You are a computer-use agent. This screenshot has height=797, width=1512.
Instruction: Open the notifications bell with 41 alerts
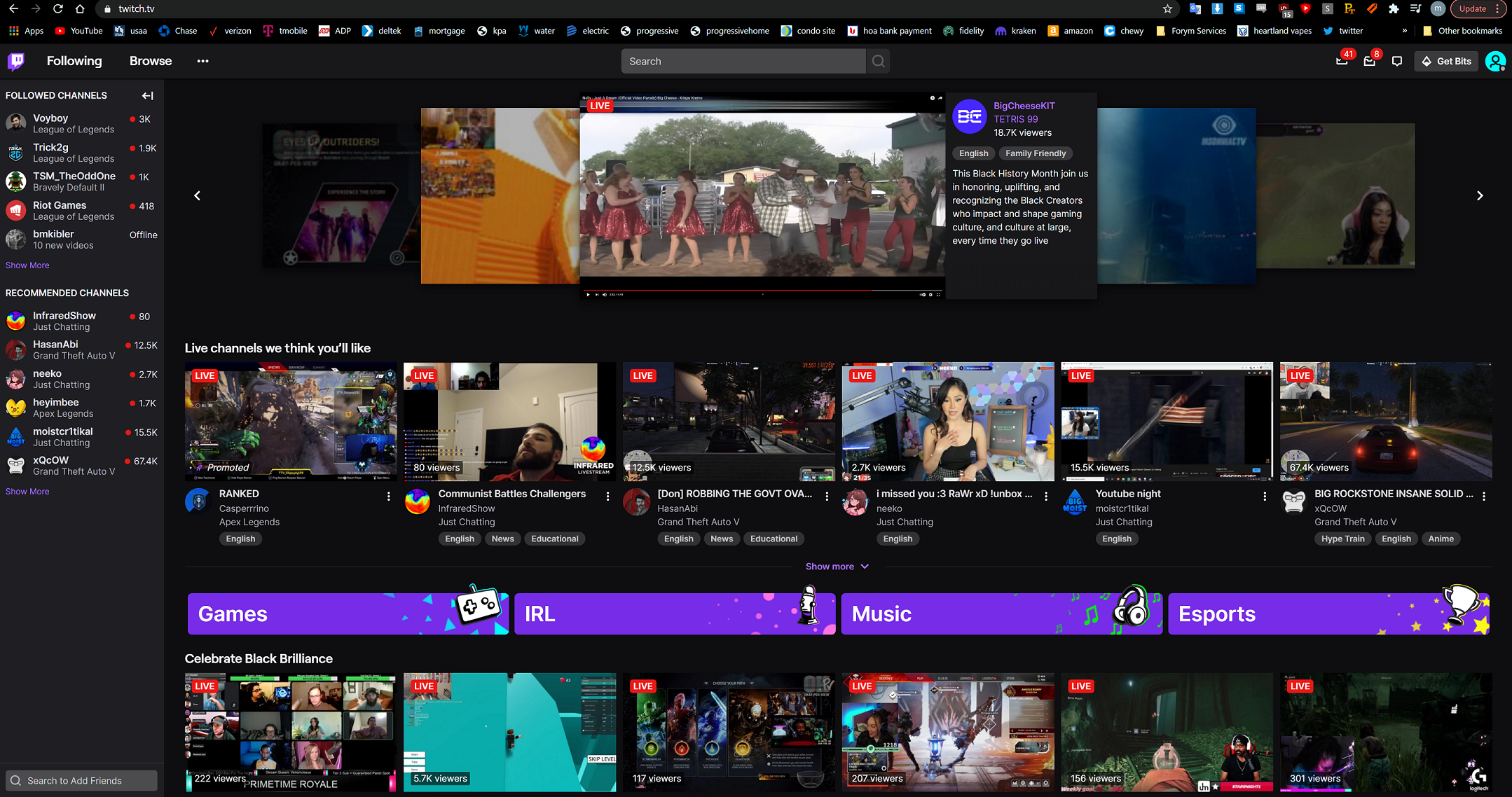pyautogui.click(x=1342, y=61)
